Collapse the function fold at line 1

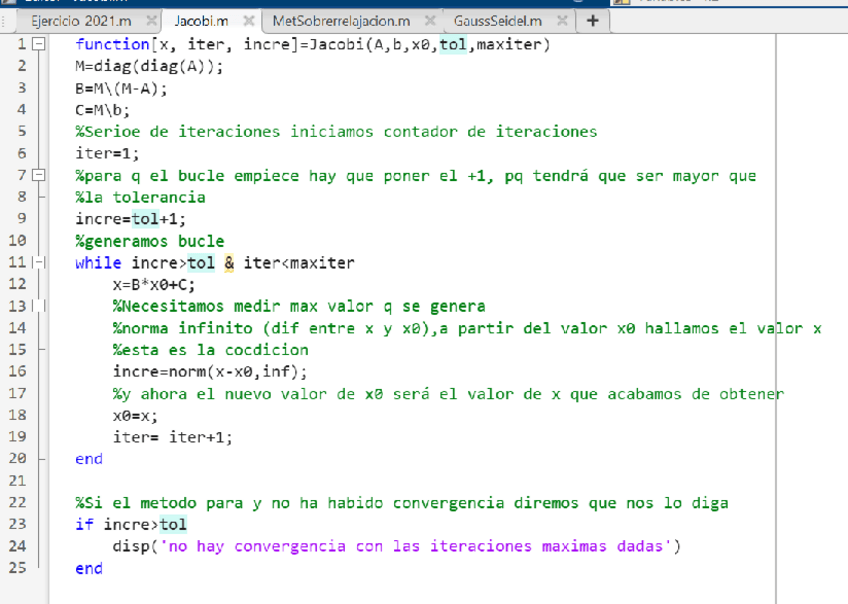(38, 45)
